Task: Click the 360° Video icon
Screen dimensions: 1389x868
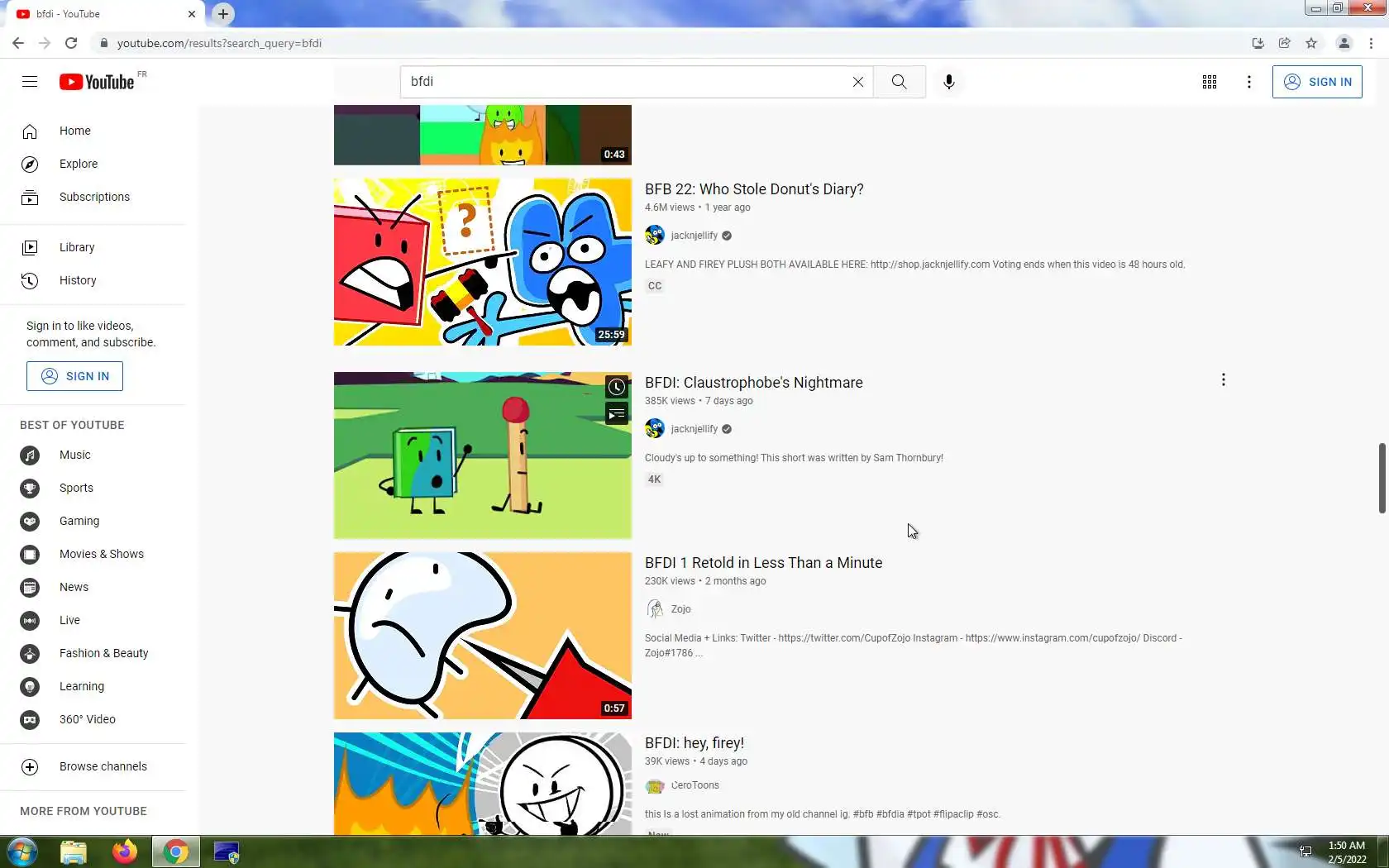Action: [30, 719]
